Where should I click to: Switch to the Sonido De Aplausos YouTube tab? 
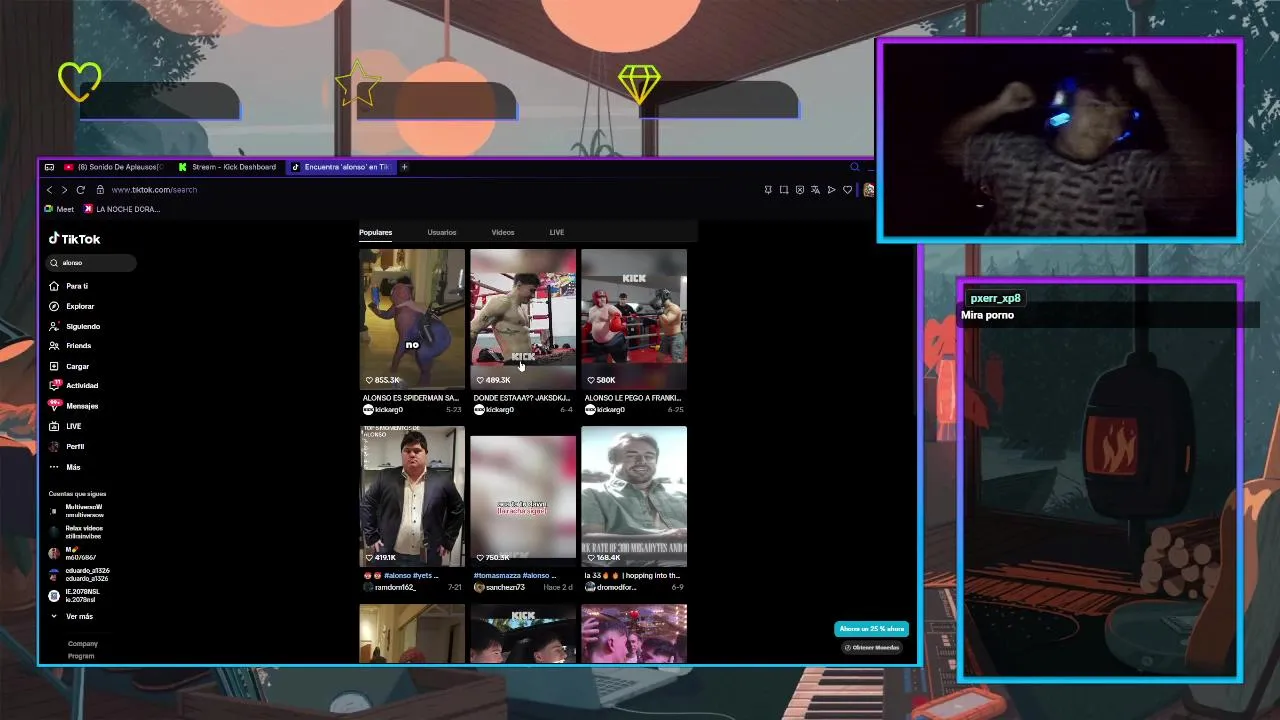pyautogui.click(x=113, y=167)
